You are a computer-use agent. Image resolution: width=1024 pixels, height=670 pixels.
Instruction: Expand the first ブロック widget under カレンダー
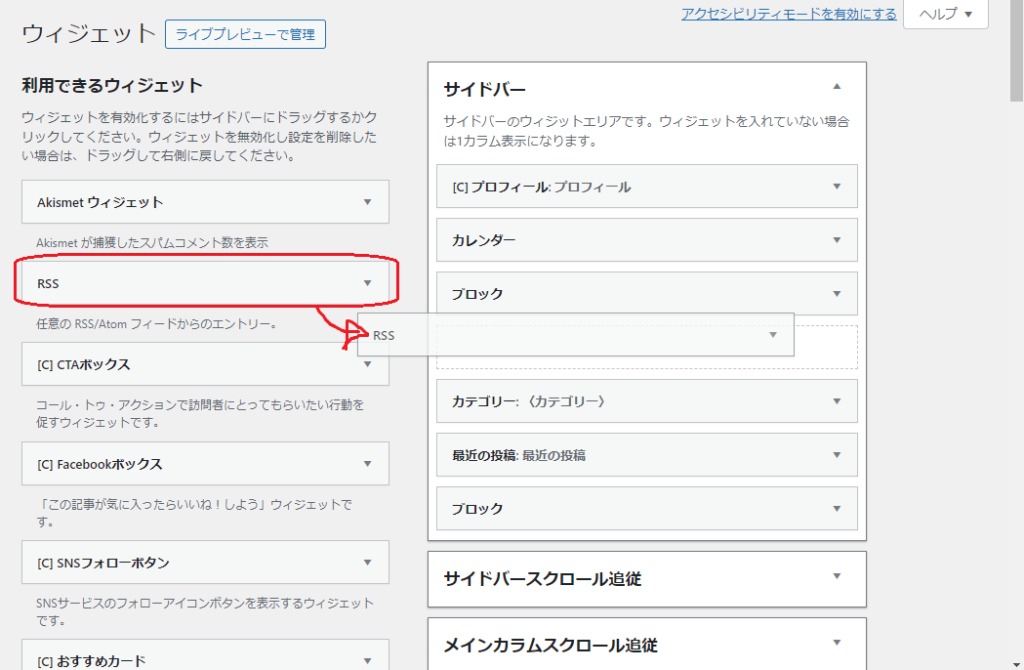(x=837, y=294)
